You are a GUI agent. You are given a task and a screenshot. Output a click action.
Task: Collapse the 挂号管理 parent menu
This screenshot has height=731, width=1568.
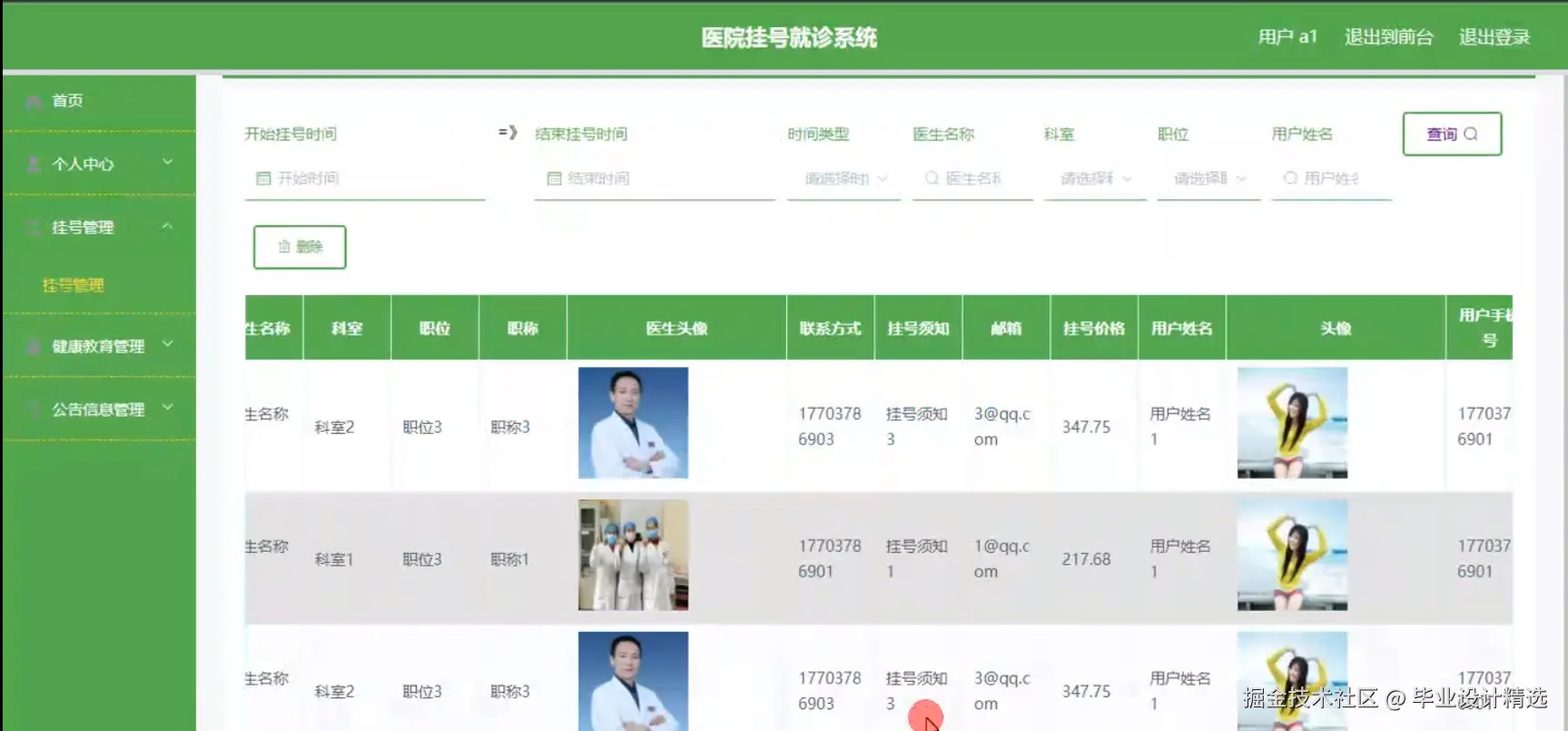tap(98, 227)
